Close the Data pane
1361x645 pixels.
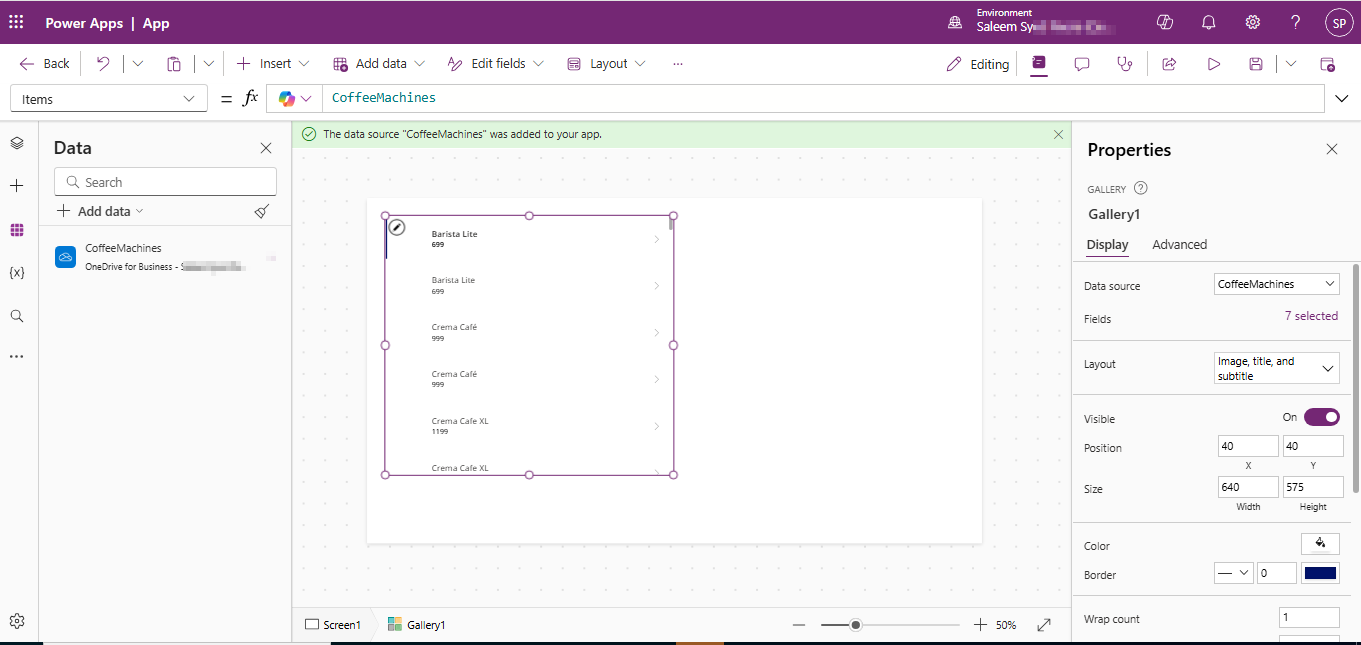266,148
